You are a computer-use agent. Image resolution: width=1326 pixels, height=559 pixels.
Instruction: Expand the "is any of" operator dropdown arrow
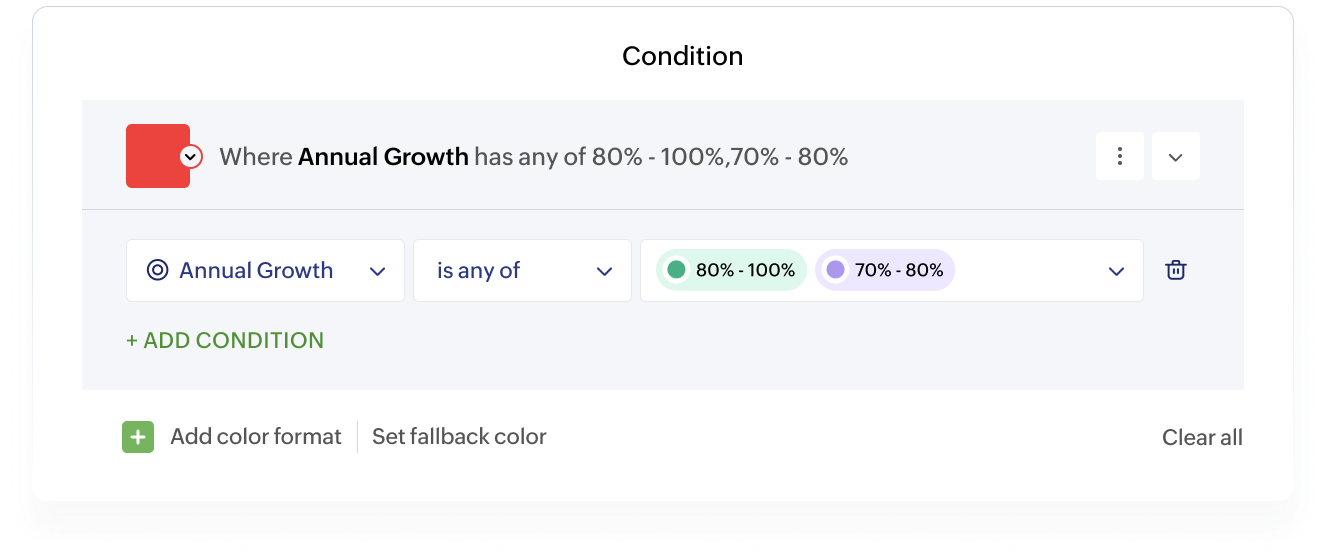pos(604,271)
